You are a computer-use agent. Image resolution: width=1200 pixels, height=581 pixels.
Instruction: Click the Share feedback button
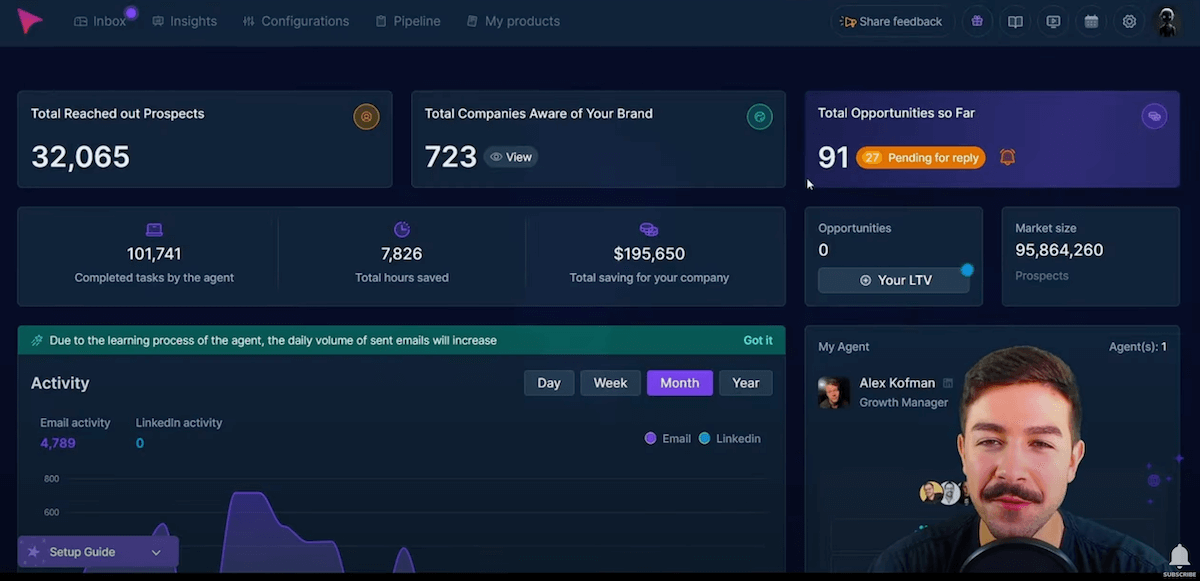[x=891, y=21]
